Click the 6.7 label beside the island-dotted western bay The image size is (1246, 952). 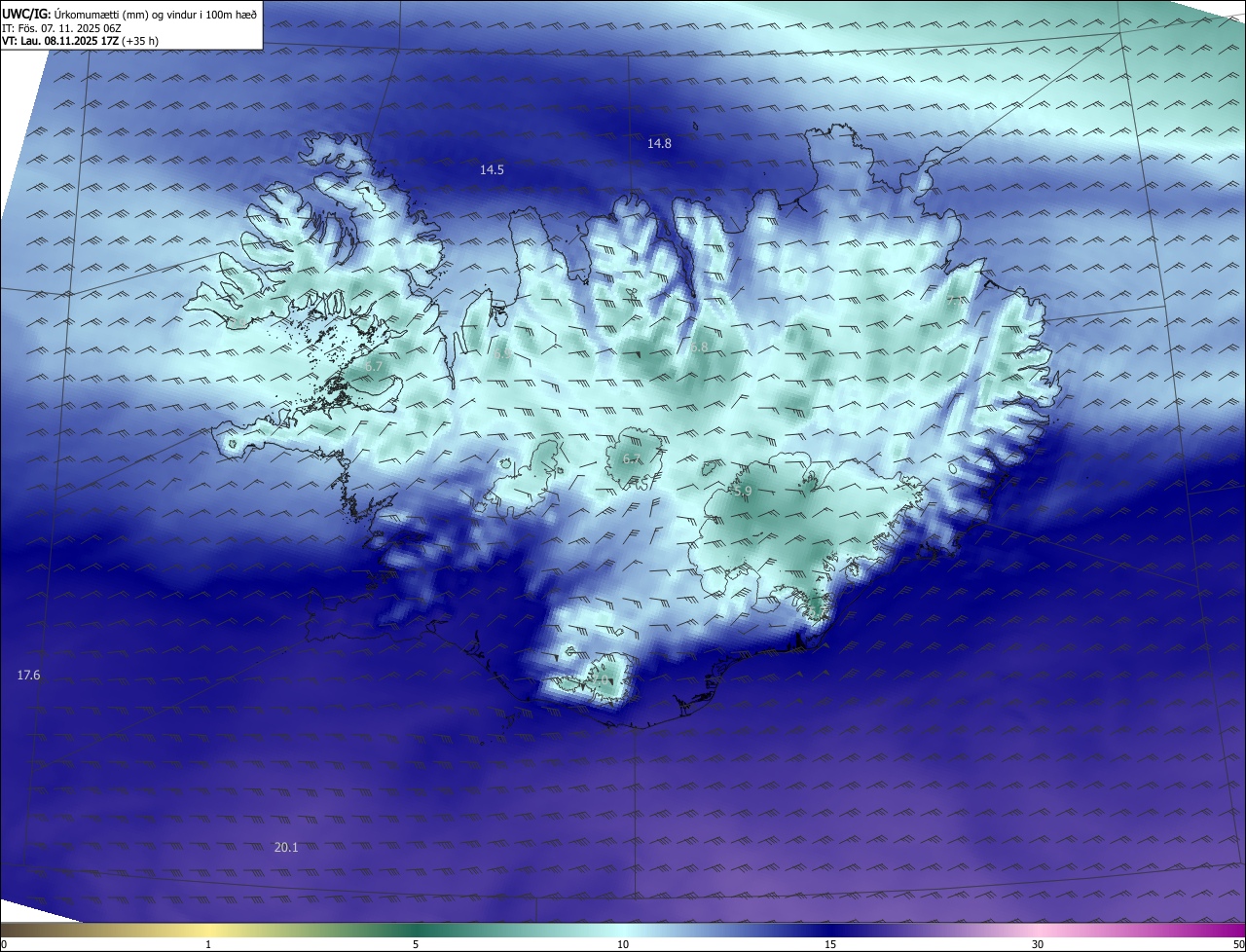click(x=375, y=366)
